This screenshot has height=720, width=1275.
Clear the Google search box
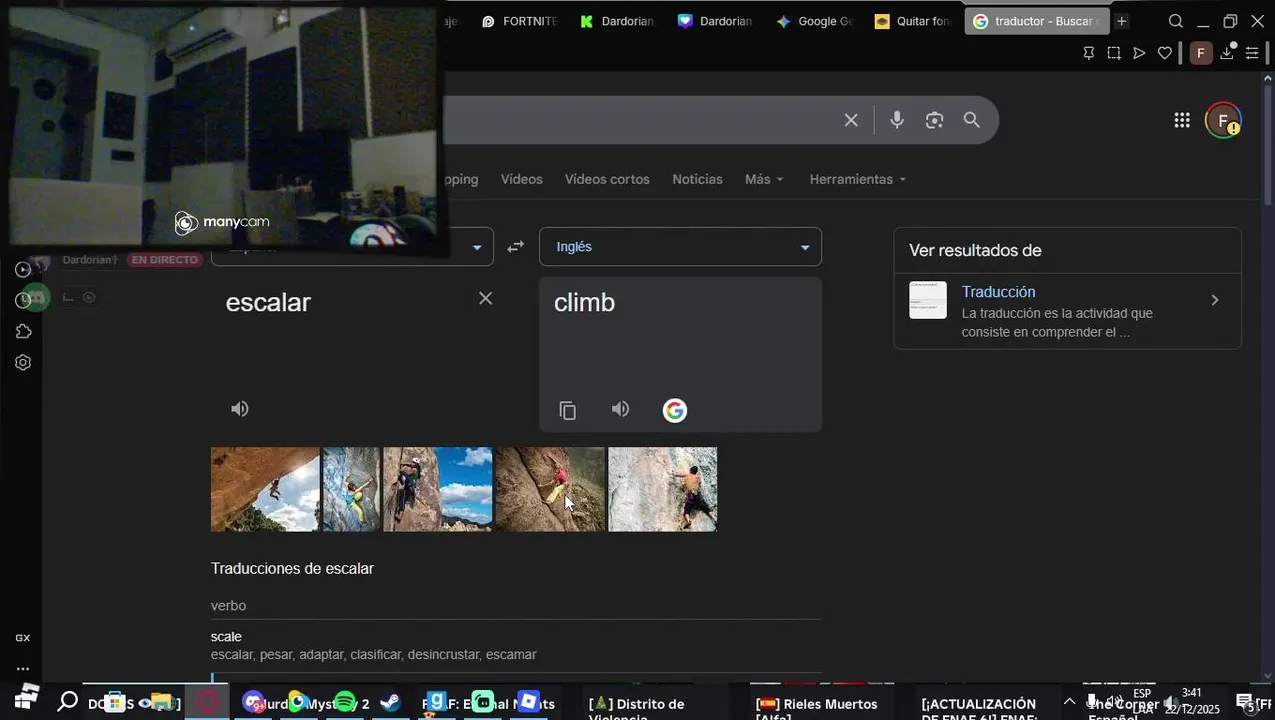pyautogui.click(x=851, y=120)
